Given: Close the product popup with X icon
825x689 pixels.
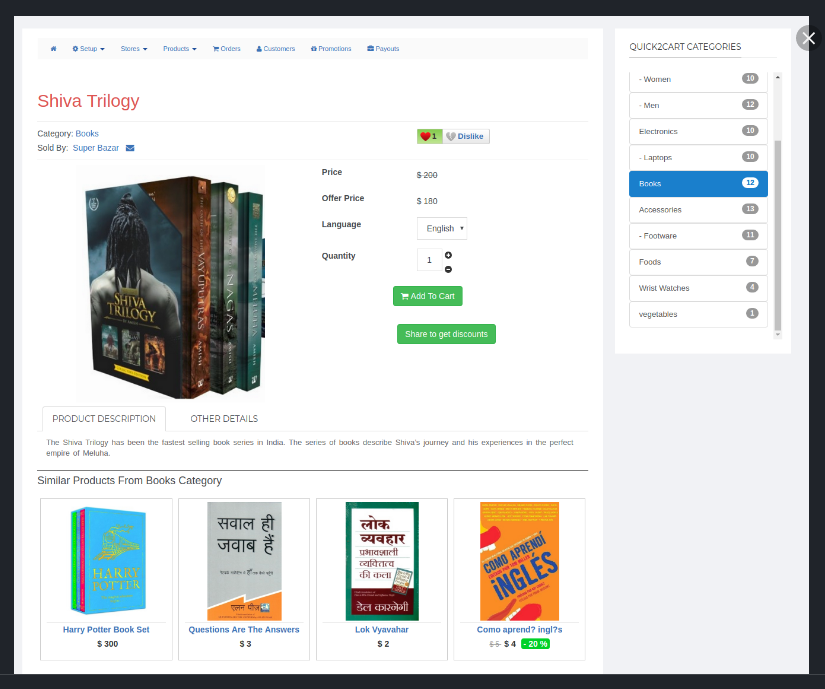Looking at the screenshot, I should (x=809, y=38).
